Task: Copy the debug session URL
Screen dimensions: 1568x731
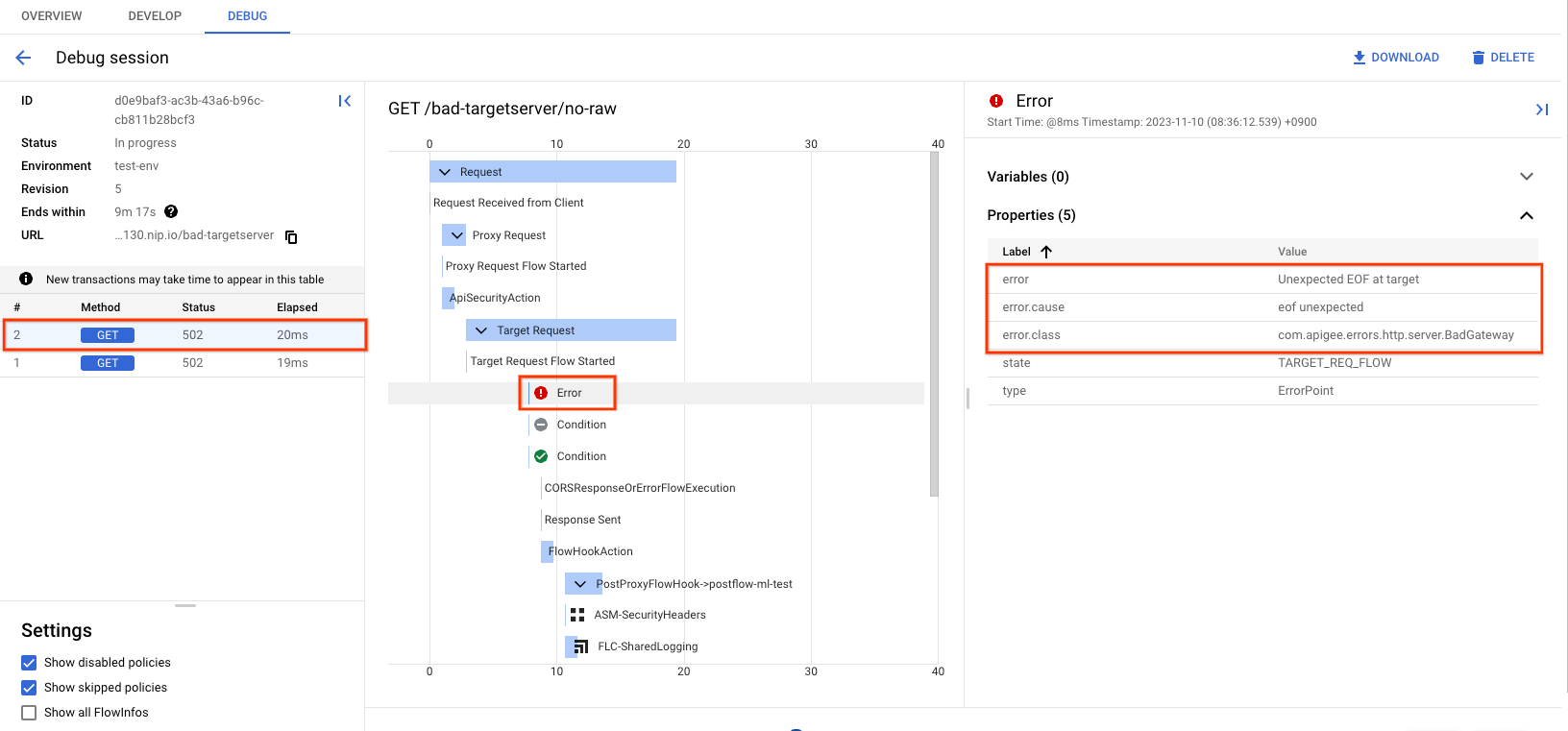Action: 291,237
